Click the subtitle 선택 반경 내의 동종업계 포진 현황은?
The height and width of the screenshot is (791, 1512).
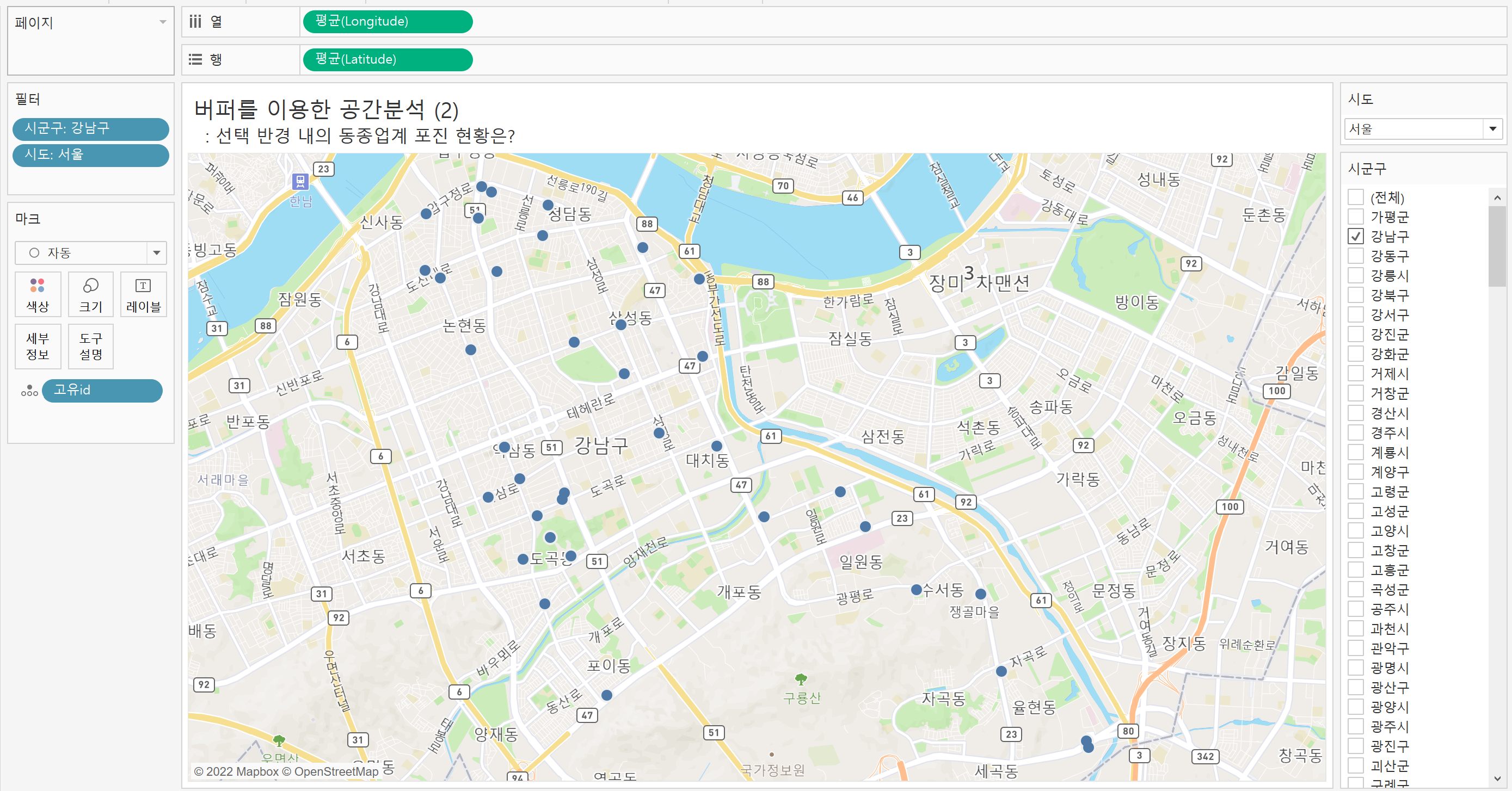pos(365,135)
